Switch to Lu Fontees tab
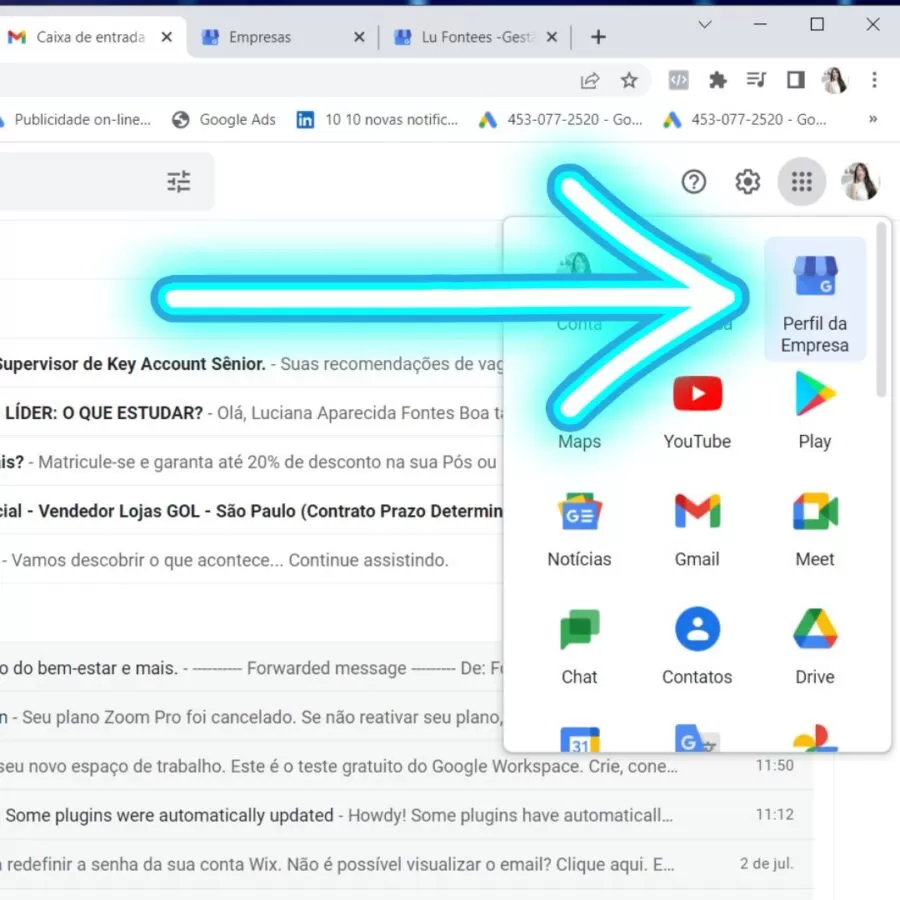 (x=476, y=37)
